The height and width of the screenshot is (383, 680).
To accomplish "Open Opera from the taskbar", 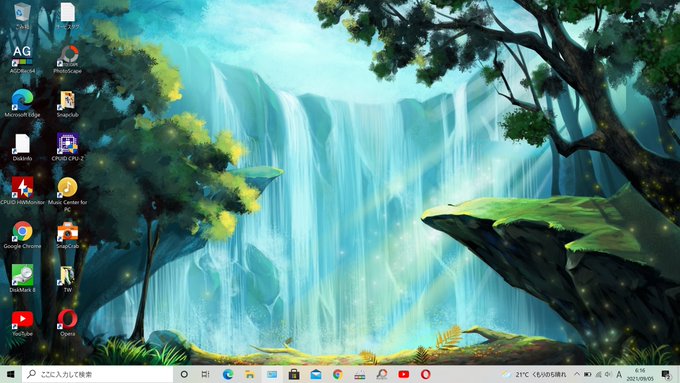I will pyautogui.click(x=426, y=374).
